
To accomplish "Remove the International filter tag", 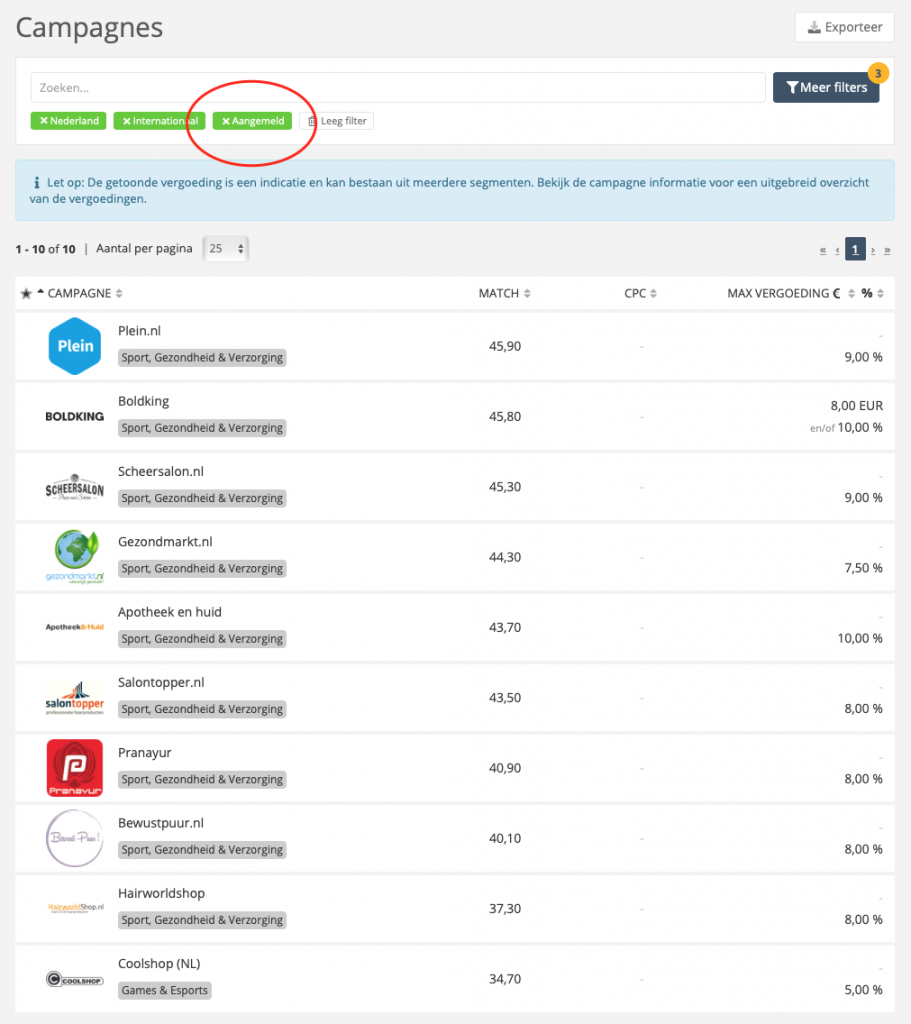I will (160, 121).
